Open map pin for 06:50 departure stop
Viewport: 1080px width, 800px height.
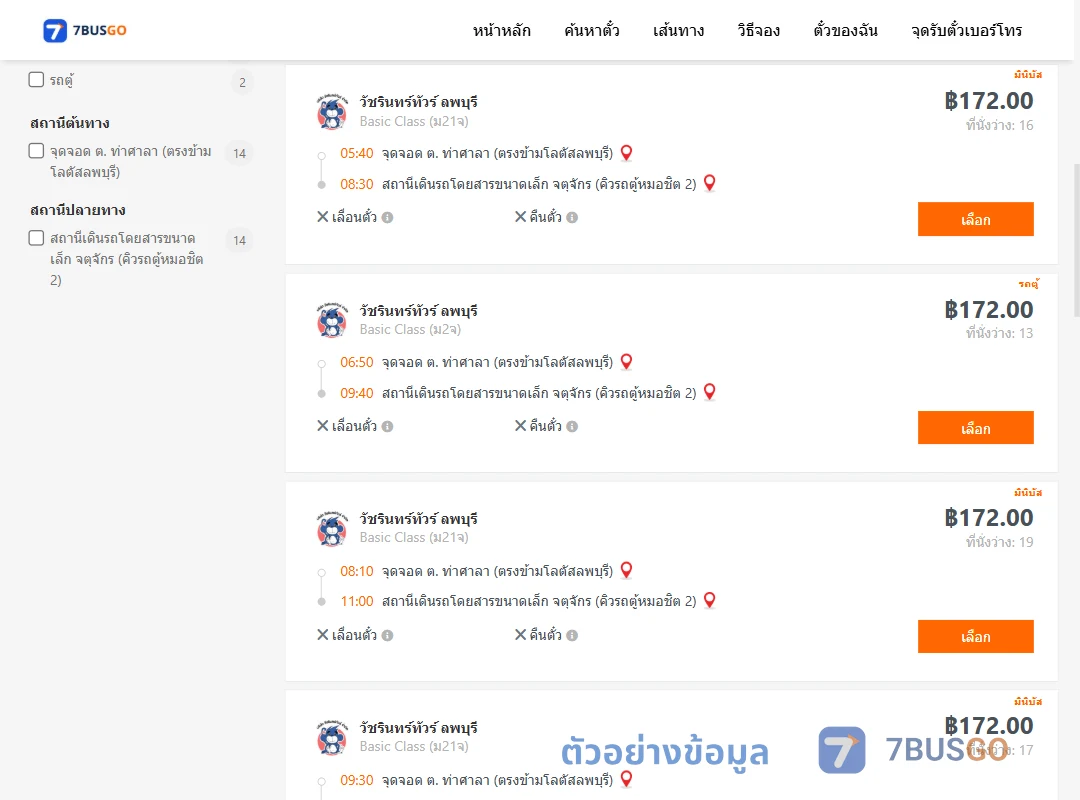click(x=626, y=362)
